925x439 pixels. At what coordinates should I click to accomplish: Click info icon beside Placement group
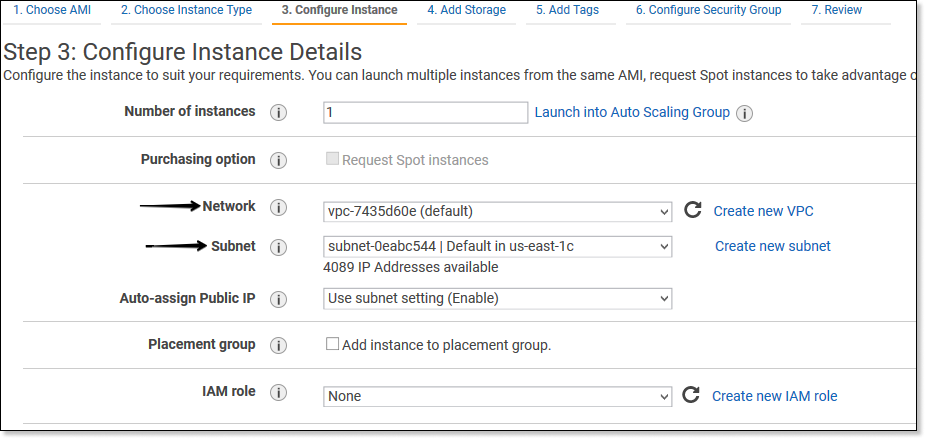(279, 346)
